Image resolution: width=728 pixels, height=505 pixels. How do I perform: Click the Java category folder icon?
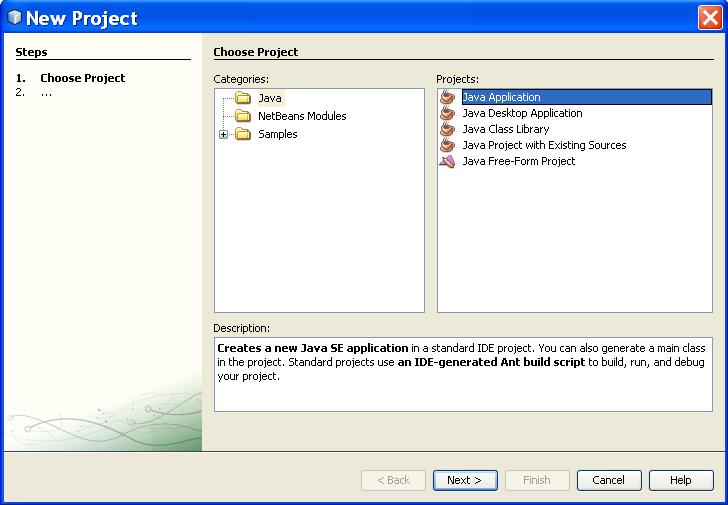tap(242, 98)
